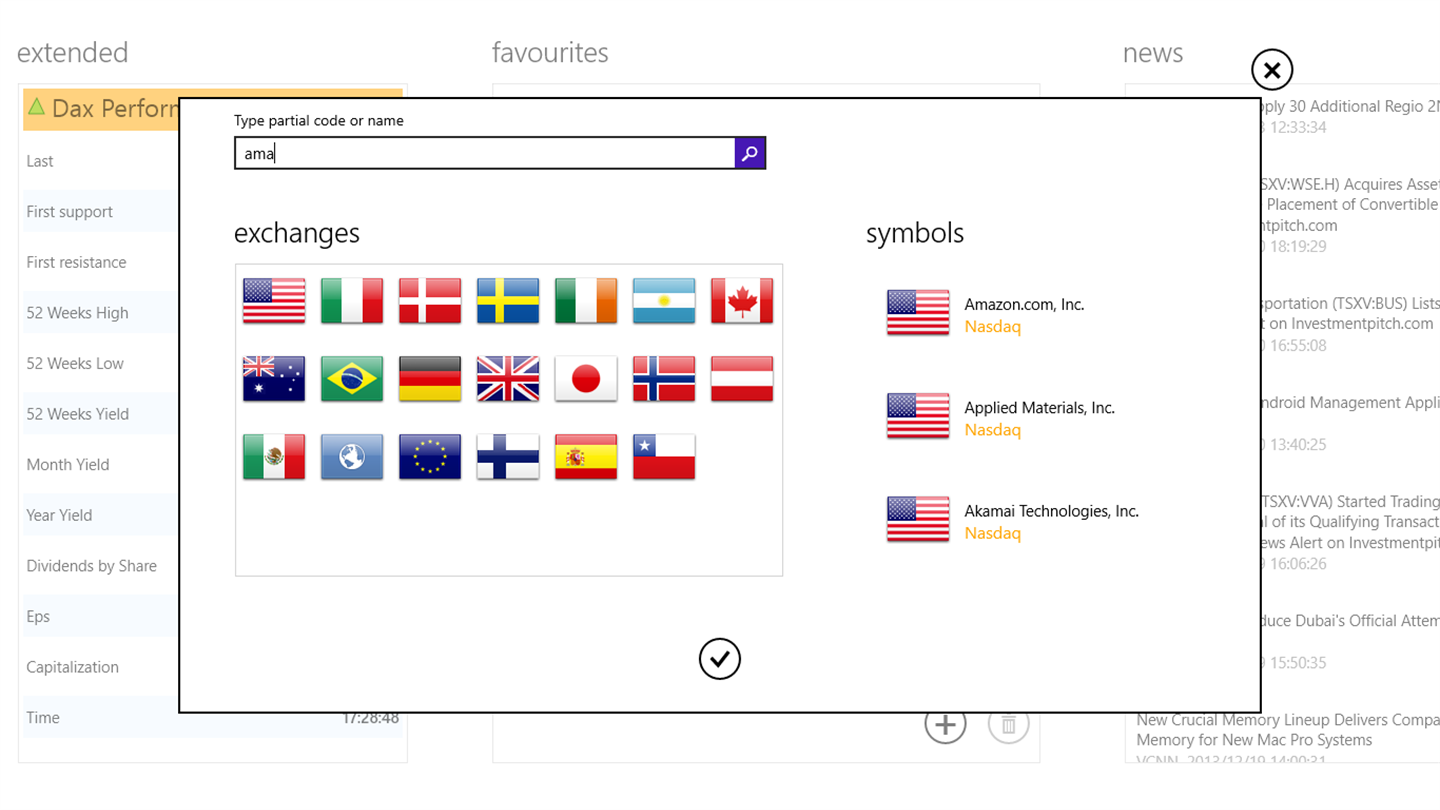Click the flag beside Applied Materials, Inc.
This screenshot has width=1440, height=810.
(x=918, y=416)
